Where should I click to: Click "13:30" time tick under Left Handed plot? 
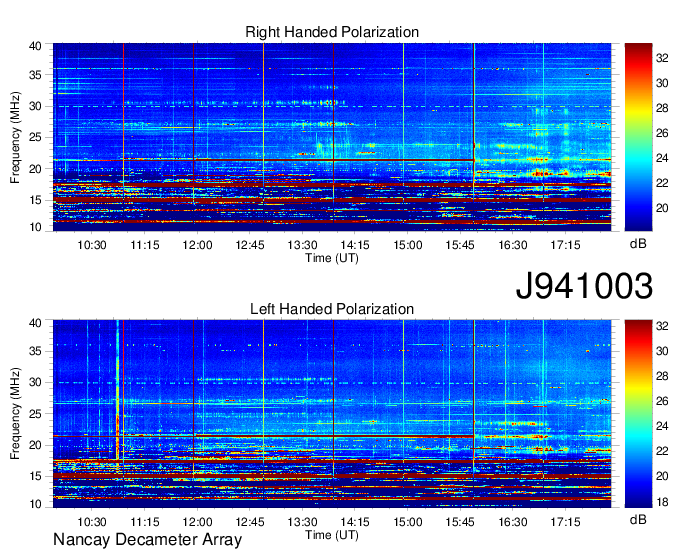point(302,522)
